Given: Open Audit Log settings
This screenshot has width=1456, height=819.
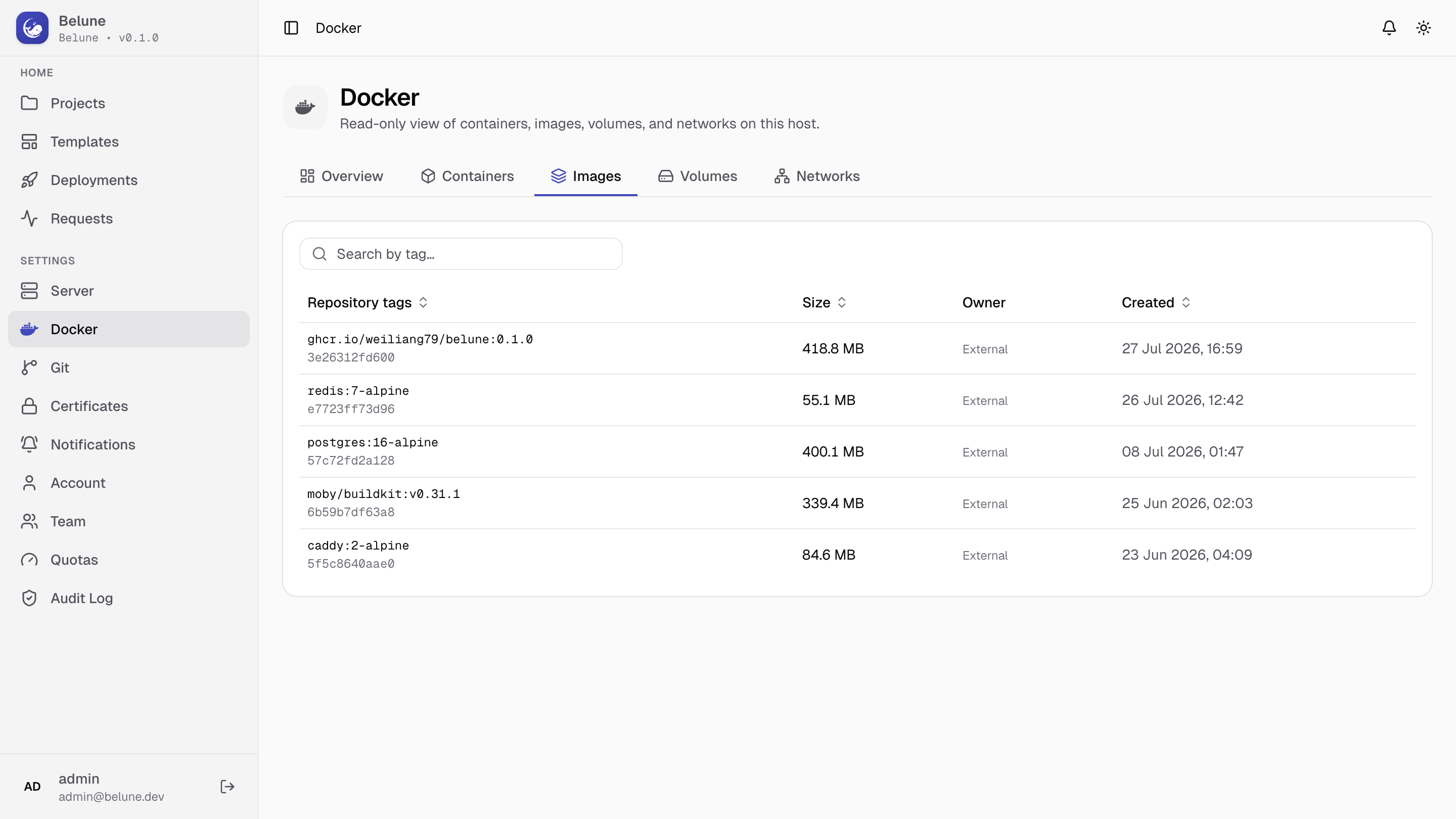Looking at the screenshot, I should [129, 598].
